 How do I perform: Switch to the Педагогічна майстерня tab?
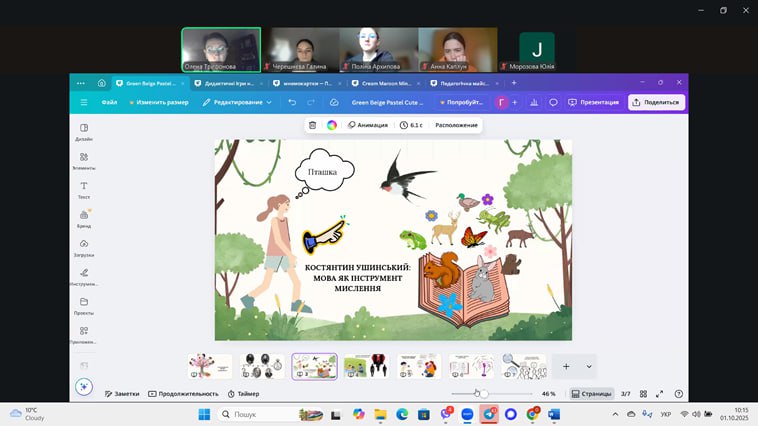pyautogui.click(x=464, y=83)
